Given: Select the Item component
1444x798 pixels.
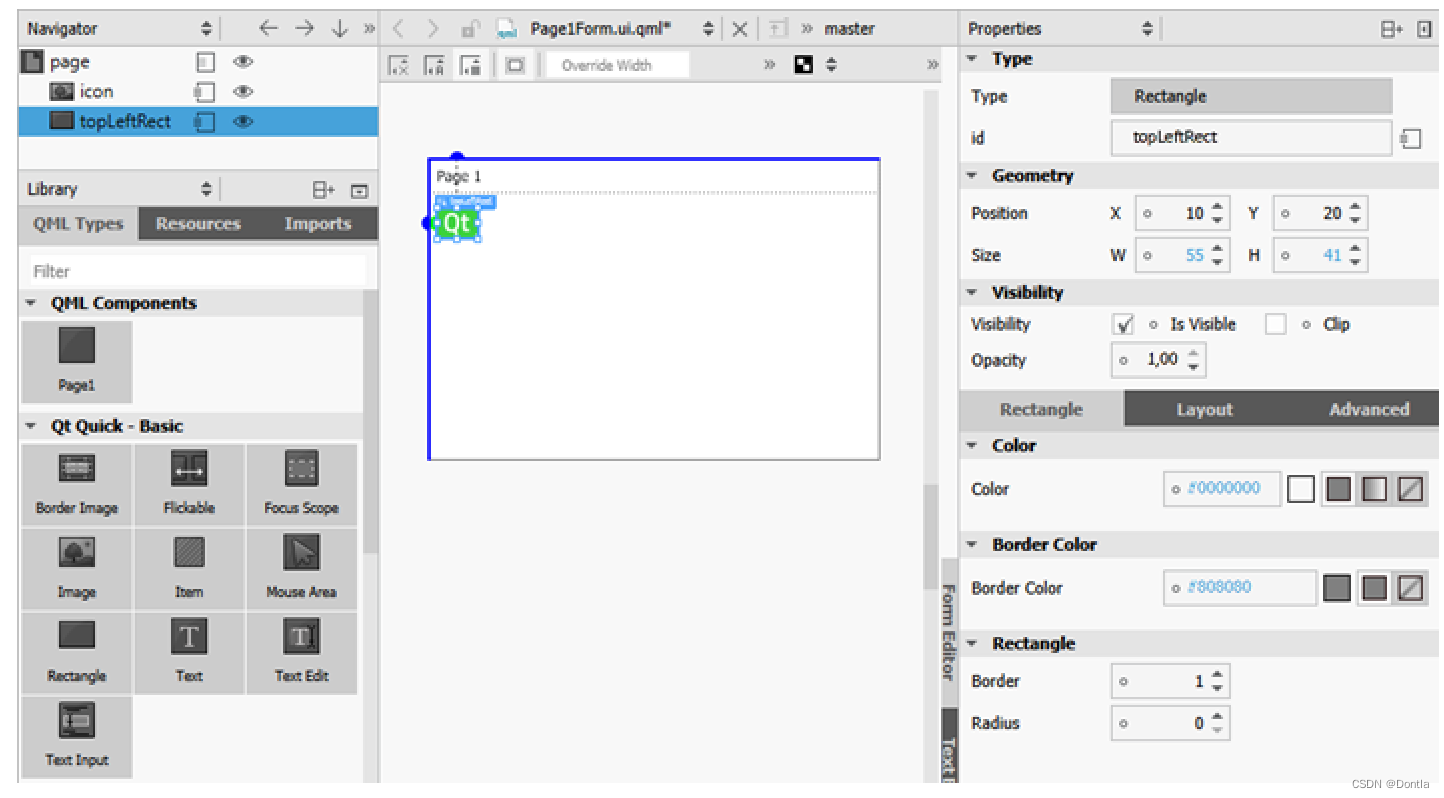Looking at the screenshot, I should pyautogui.click(x=189, y=568).
